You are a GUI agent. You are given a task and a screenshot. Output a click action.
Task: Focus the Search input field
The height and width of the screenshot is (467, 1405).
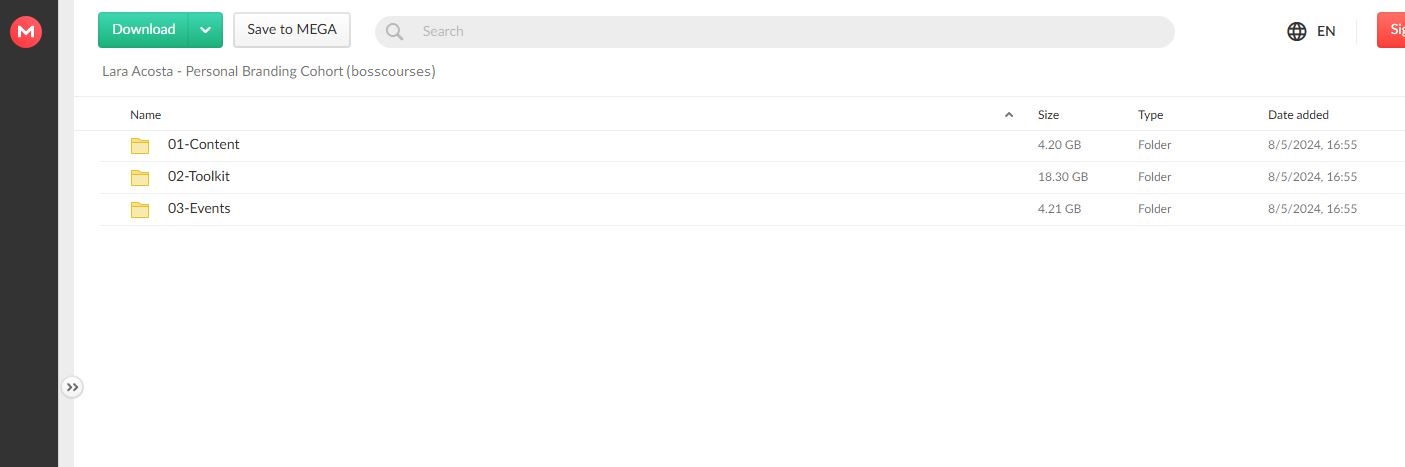pos(780,31)
